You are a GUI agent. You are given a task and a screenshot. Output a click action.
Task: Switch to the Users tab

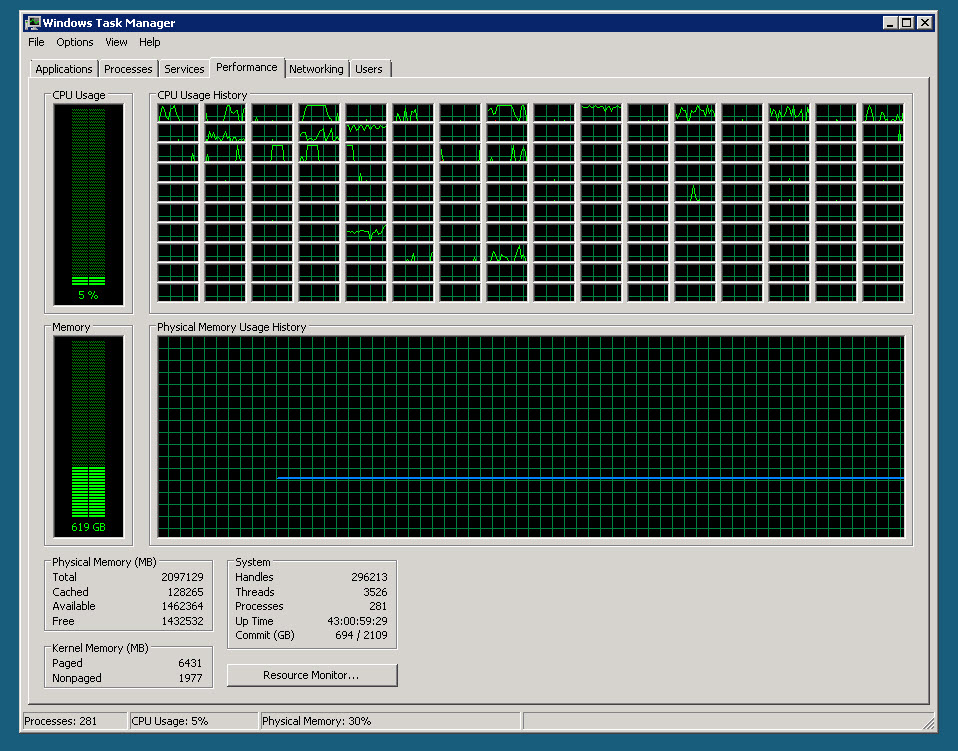click(369, 69)
